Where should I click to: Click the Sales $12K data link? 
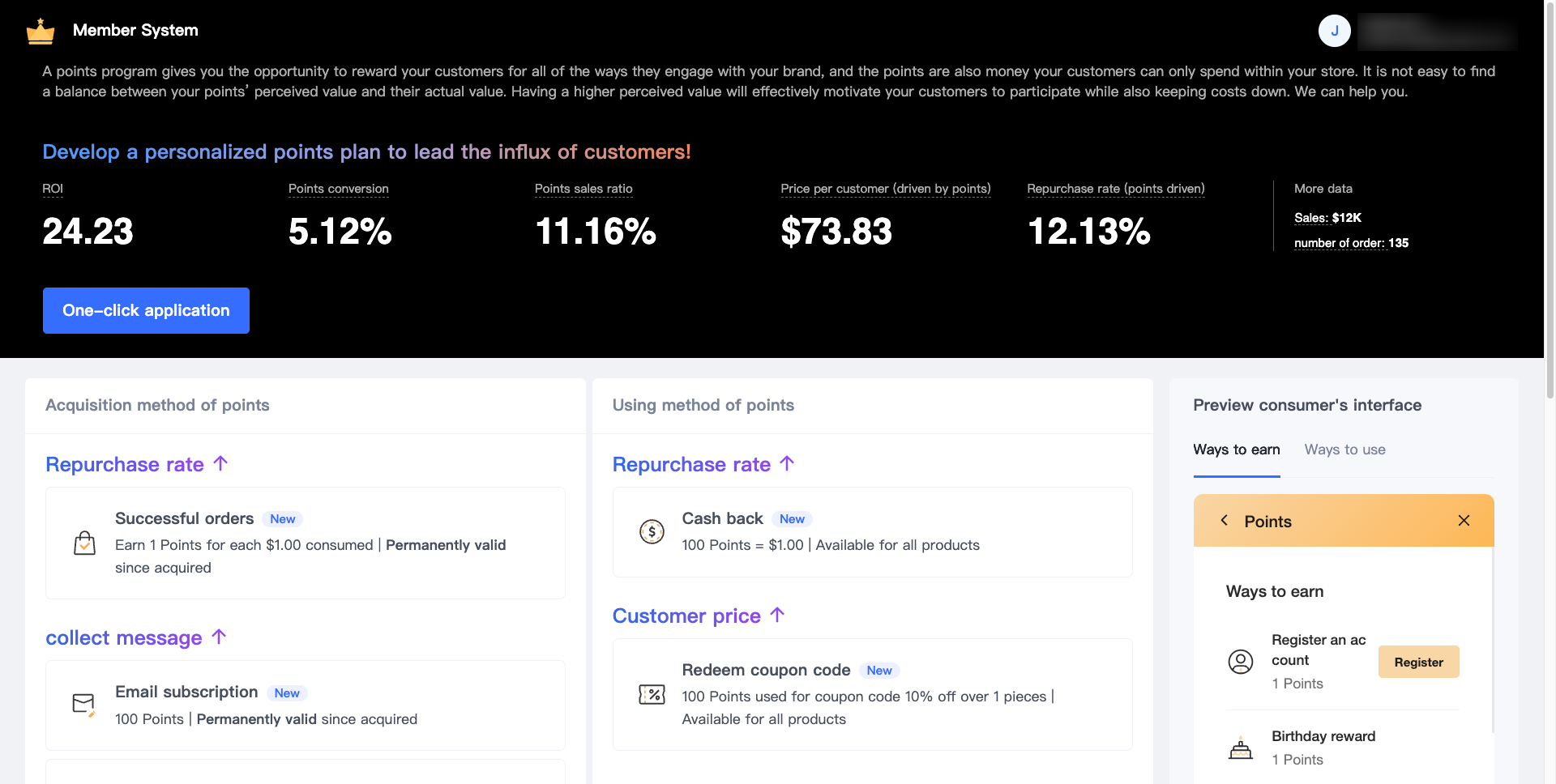click(x=1327, y=218)
